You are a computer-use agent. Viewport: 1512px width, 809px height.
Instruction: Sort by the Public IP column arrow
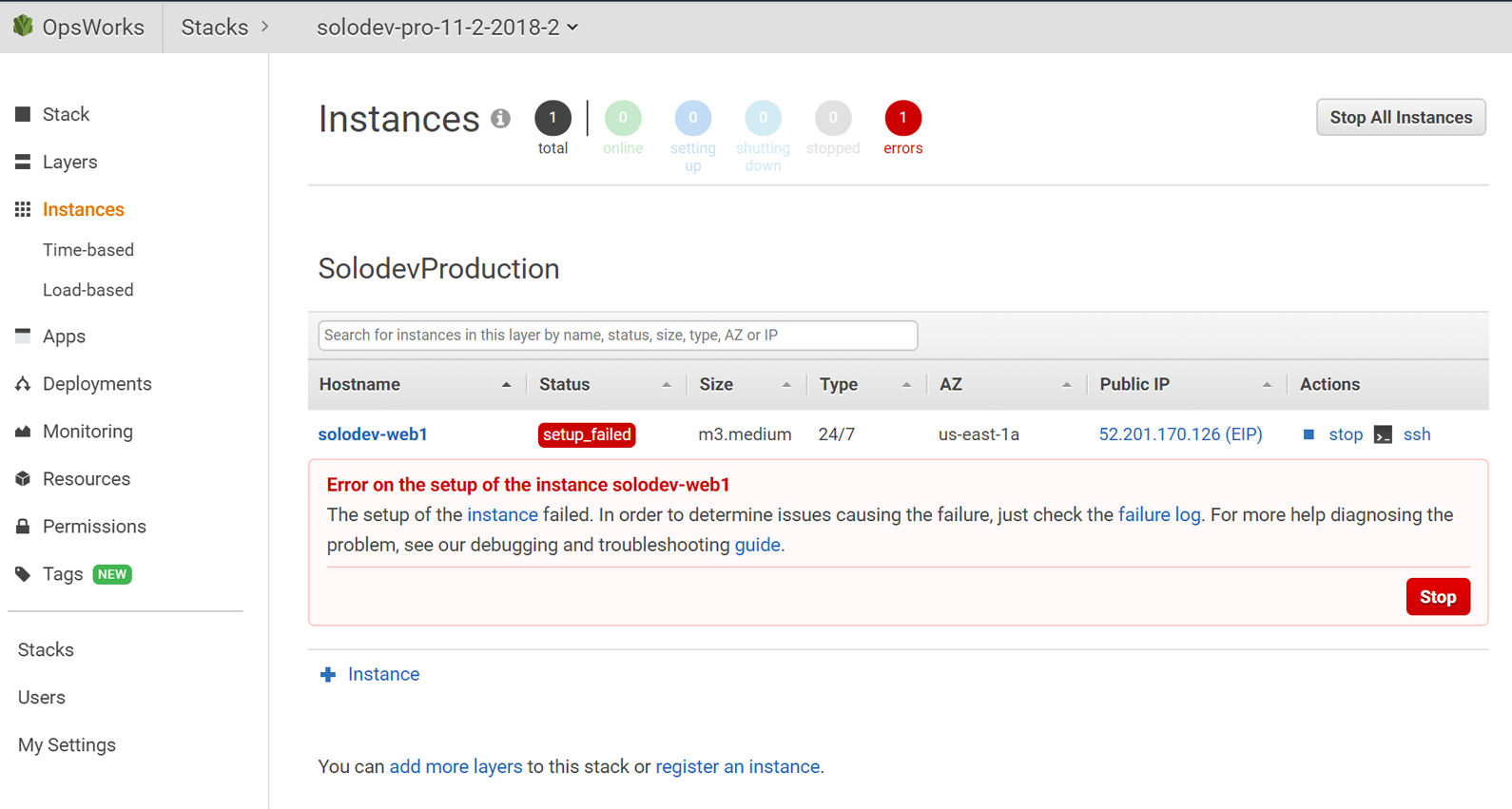coord(1267,385)
